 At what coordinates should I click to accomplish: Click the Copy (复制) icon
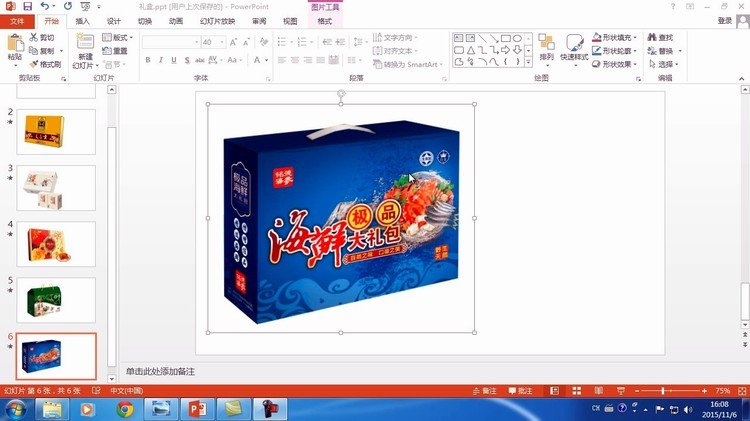pyautogui.click(x=33, y=51)
